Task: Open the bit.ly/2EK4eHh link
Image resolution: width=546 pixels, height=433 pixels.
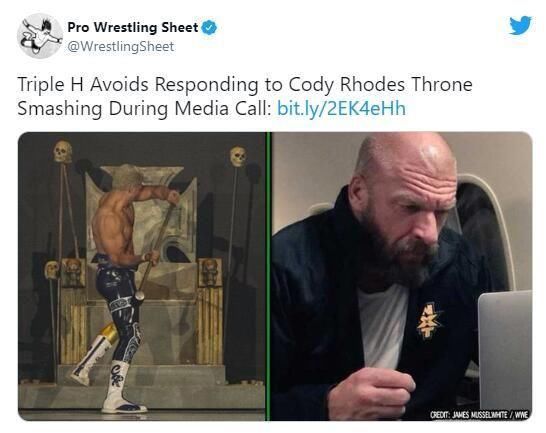Action: pos(341,108)
